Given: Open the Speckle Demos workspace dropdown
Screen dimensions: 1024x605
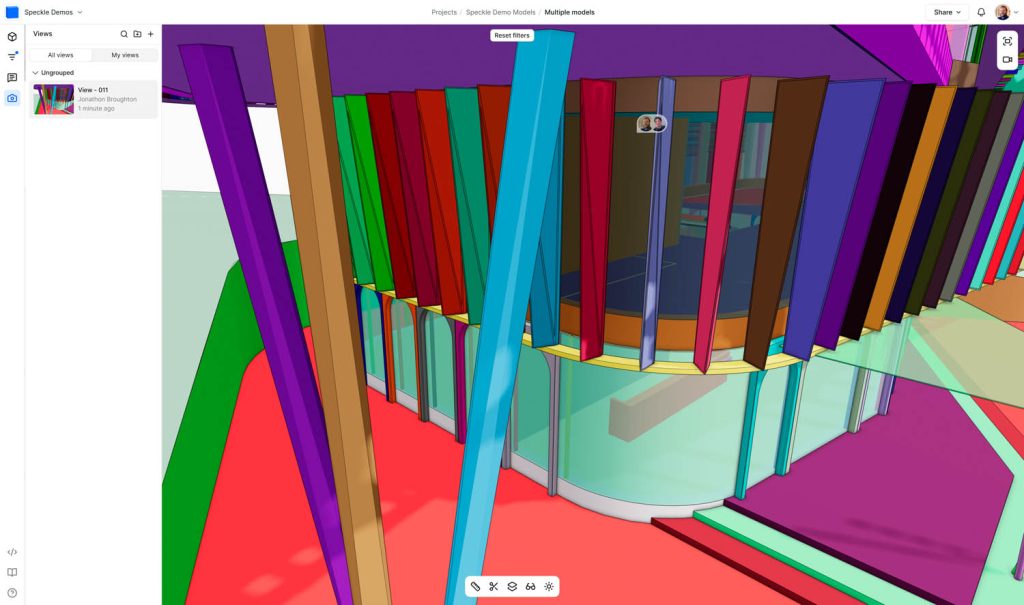Looking at the screenshot, I should (x=52, y=12).
